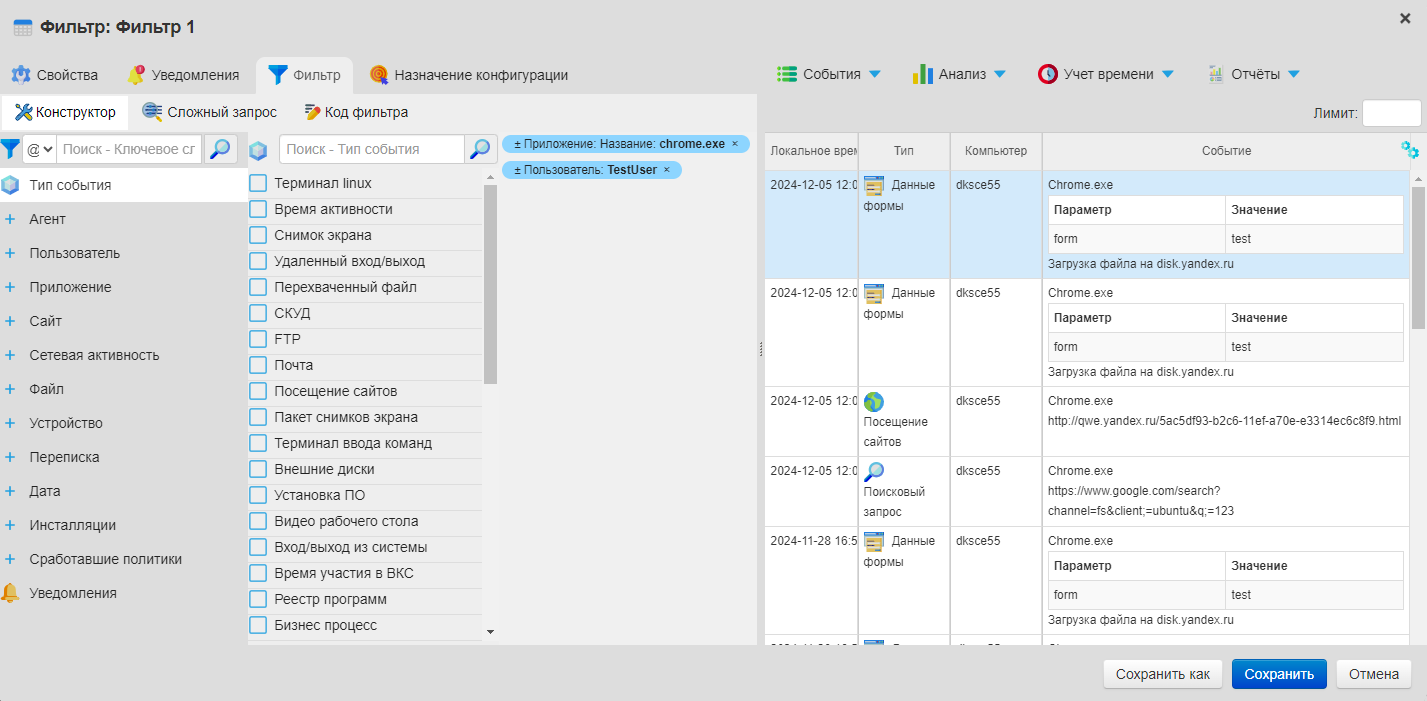
Task: Click the table settings gears icon
Action: pos(1410,150)
